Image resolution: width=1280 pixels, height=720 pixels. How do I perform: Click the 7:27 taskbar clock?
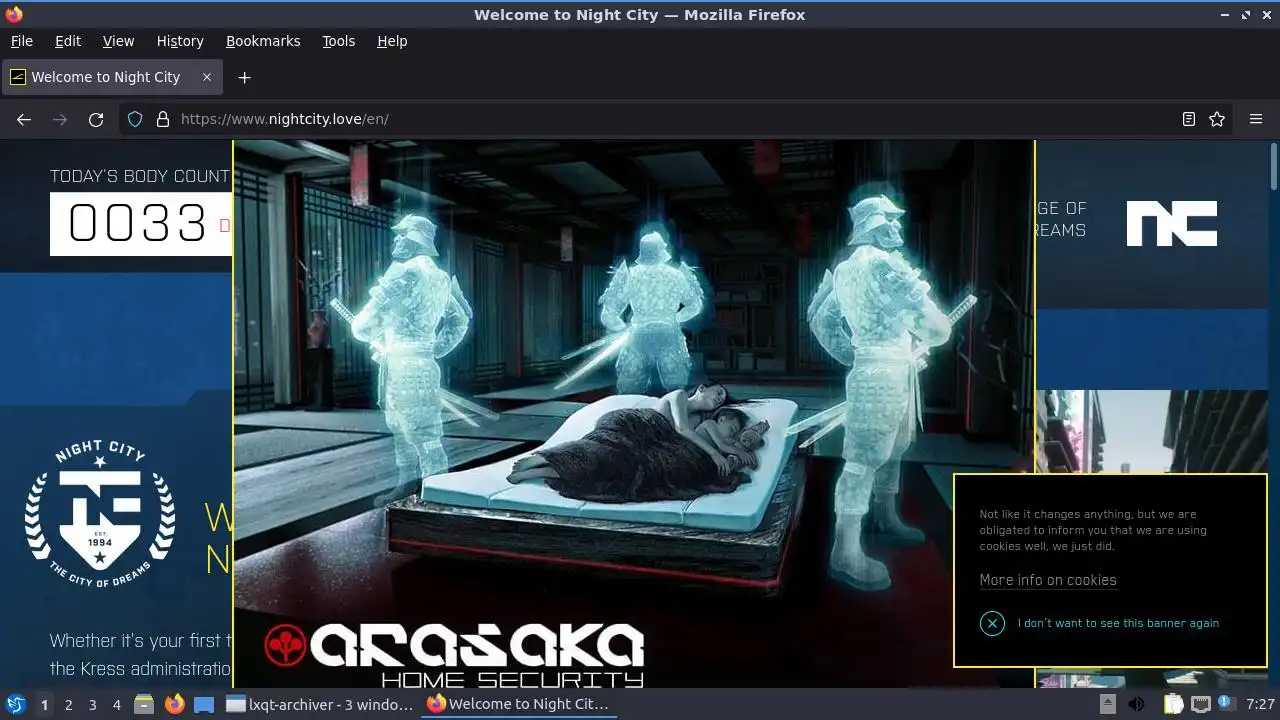(x=1260, y=704)
